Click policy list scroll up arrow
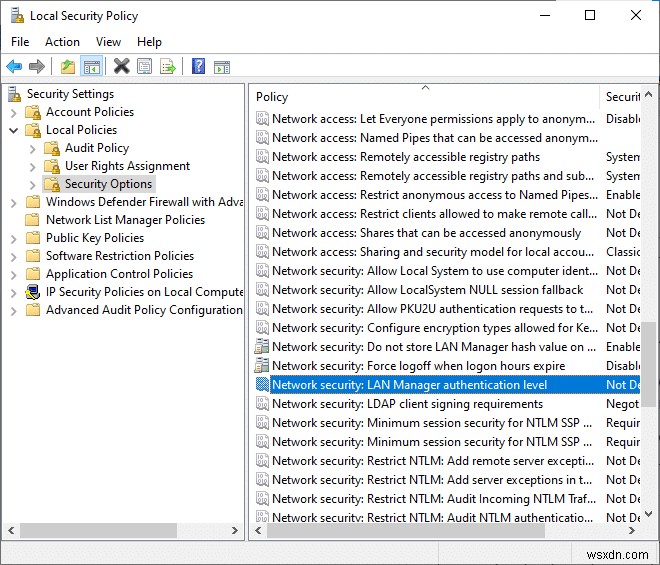The width and height of the screenshot is (660, 565). 649,94
